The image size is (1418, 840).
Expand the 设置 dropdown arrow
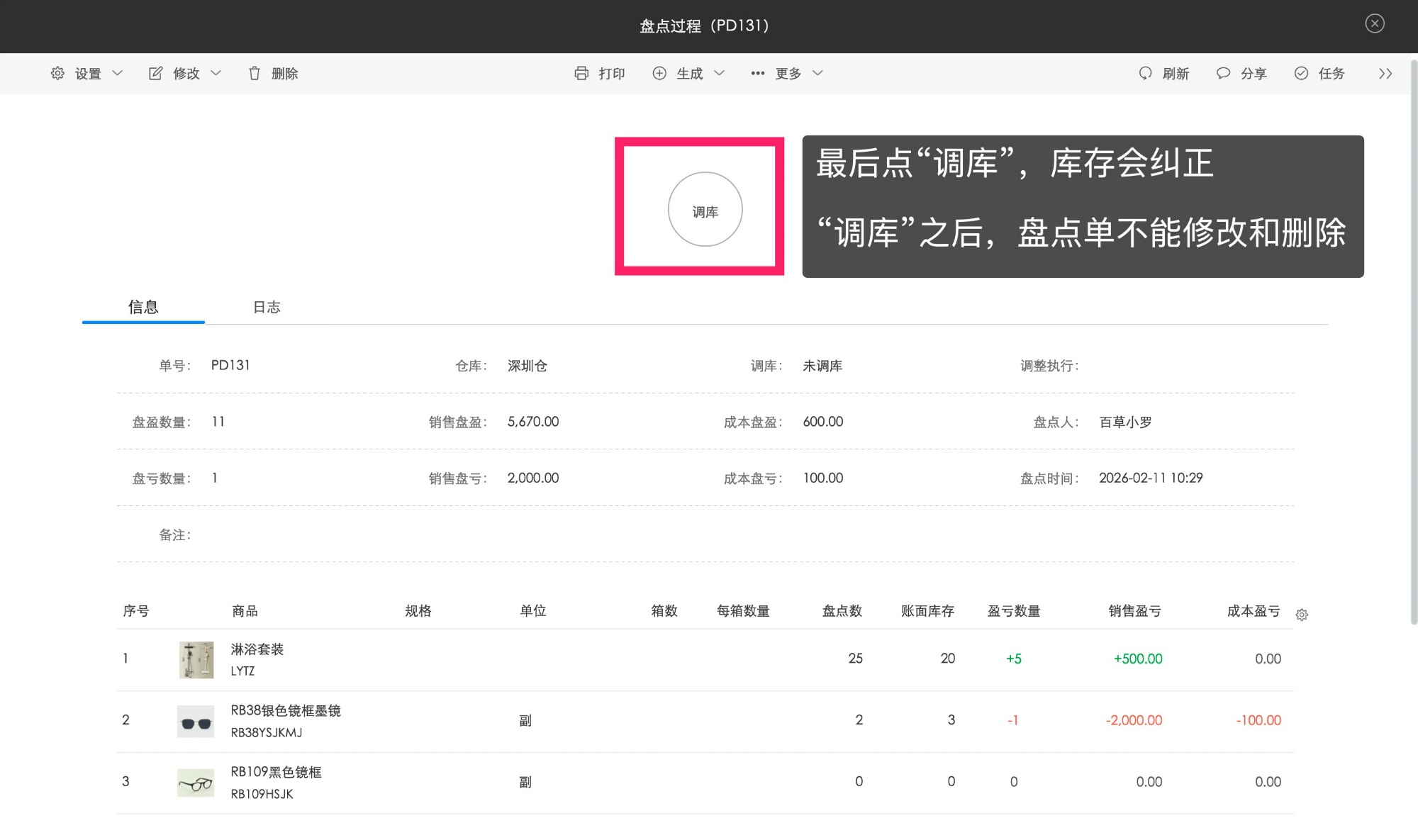tap(118, 73)
